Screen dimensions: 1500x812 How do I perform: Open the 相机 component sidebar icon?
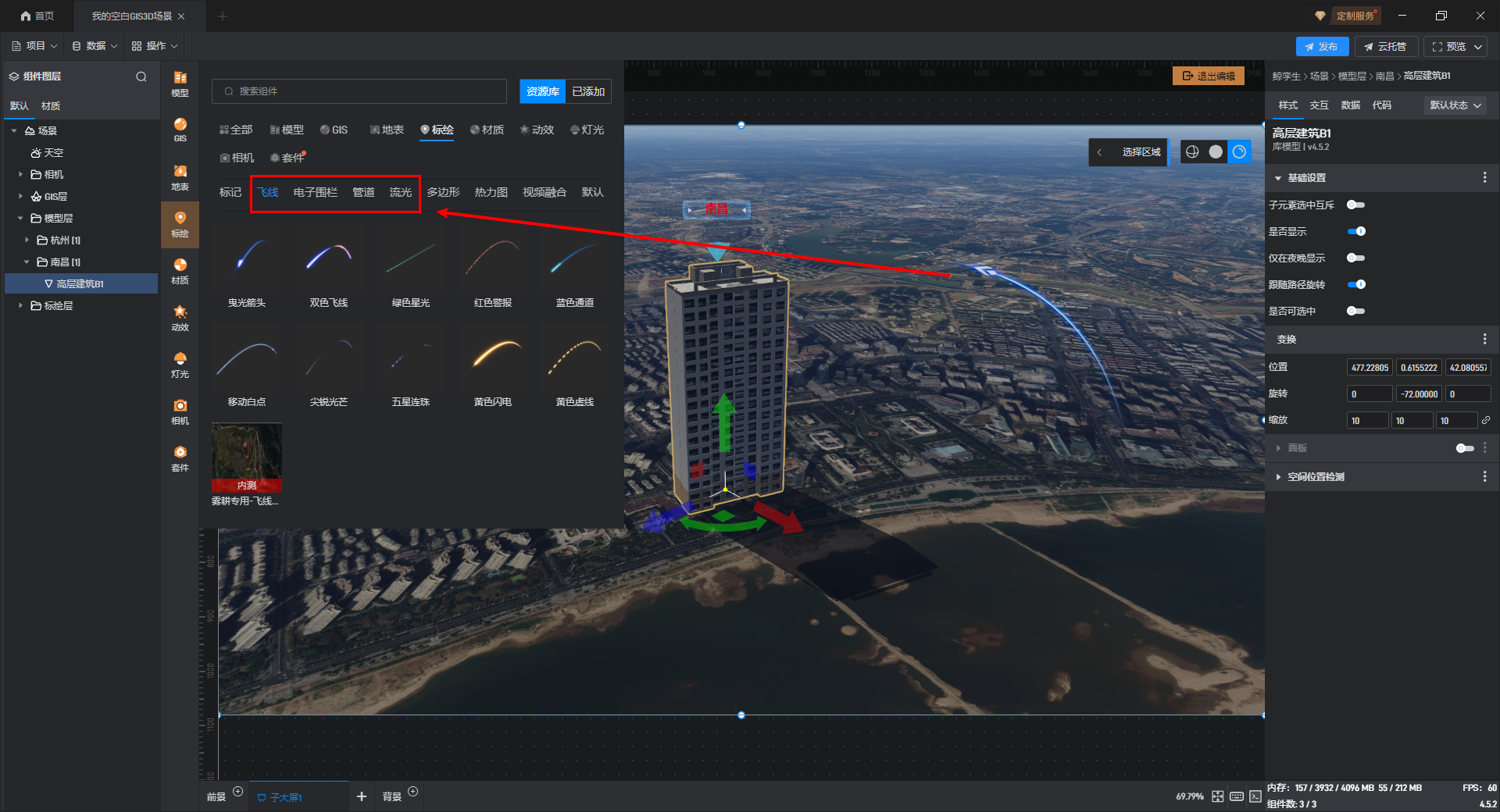coord(180,411)
